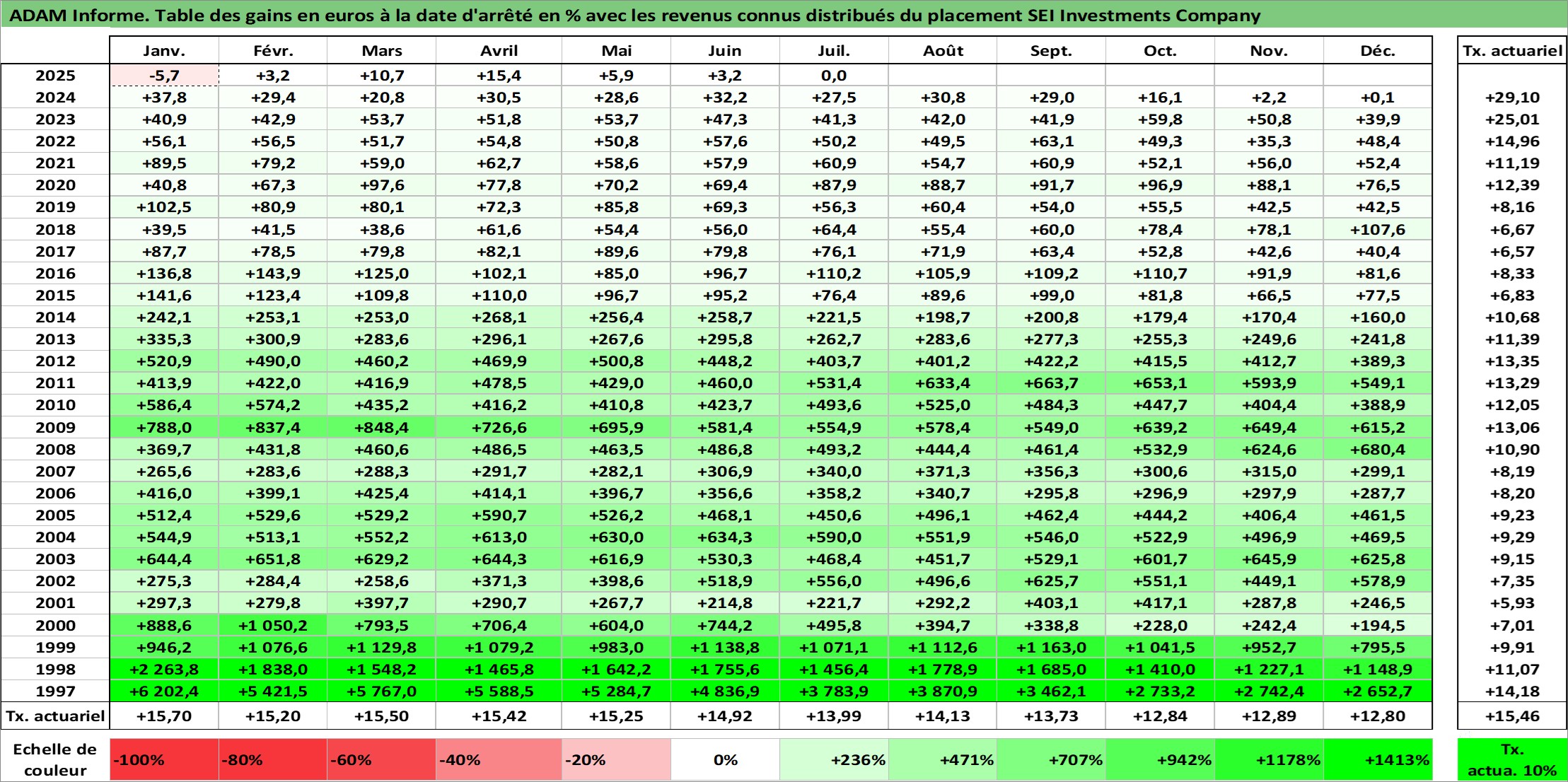Select the Avril column header
Viewport: 1568px width, 782px height.
point(499,51)
